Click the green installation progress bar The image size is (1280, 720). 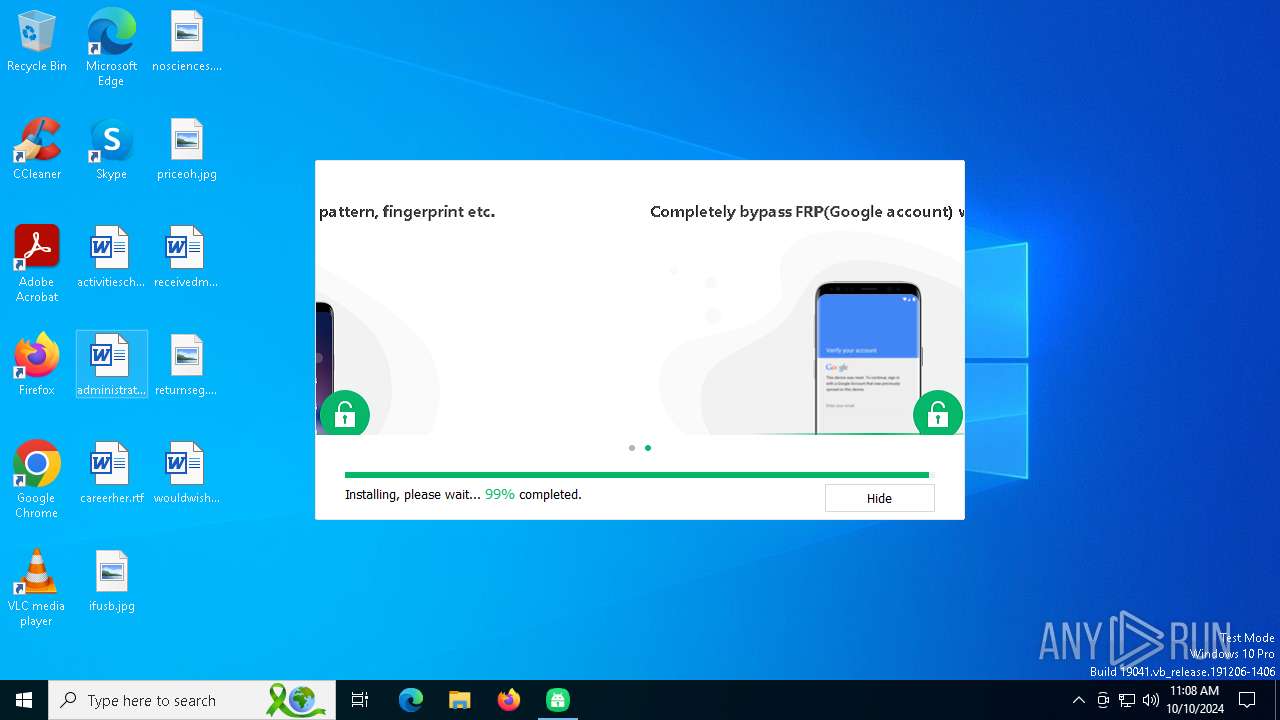[x=637, y=475]
